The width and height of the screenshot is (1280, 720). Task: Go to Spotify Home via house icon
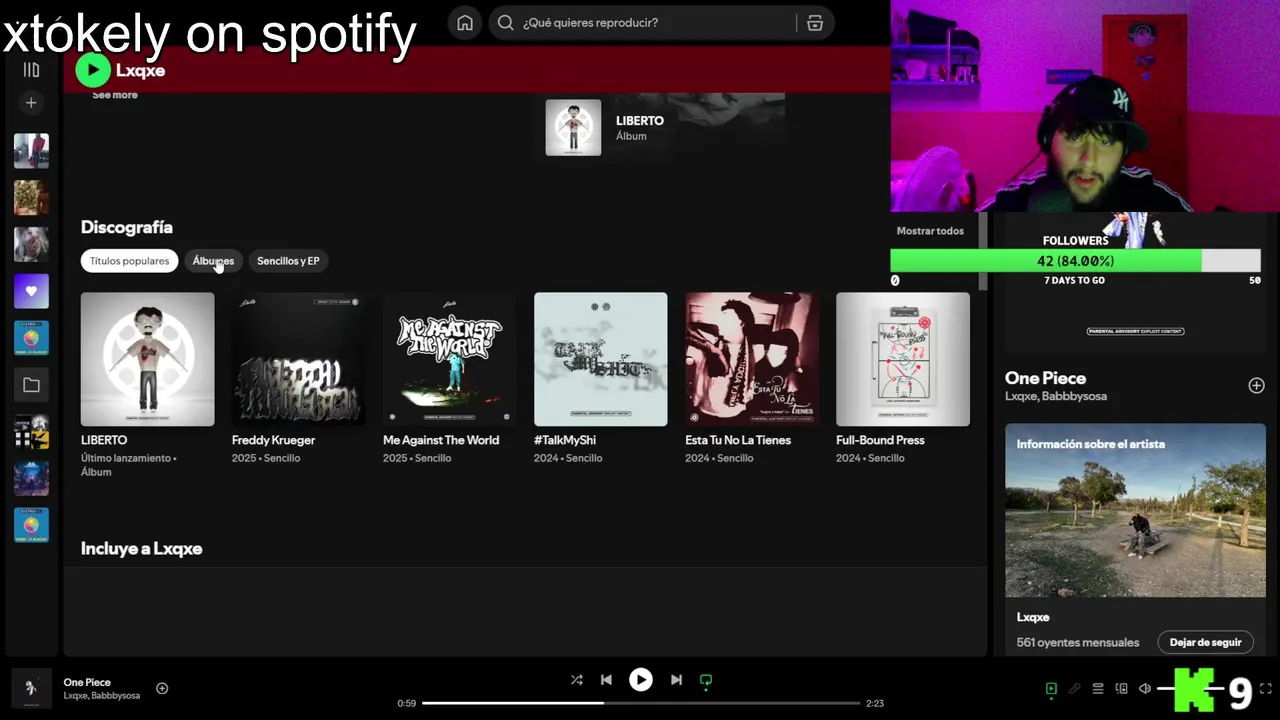pyautogui.click(x=465, y=23)
